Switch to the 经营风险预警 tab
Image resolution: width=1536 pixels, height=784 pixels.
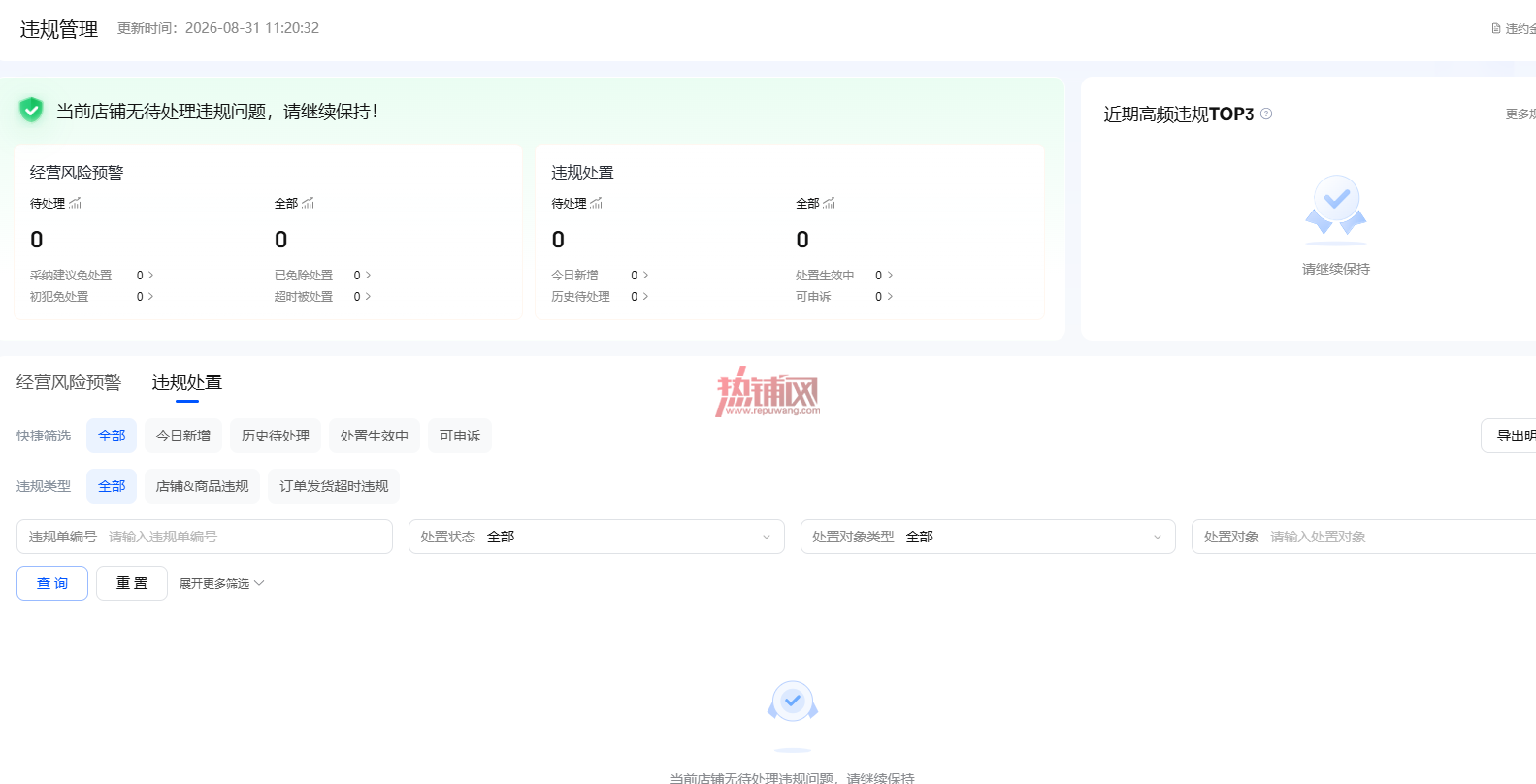coord(69,382)
